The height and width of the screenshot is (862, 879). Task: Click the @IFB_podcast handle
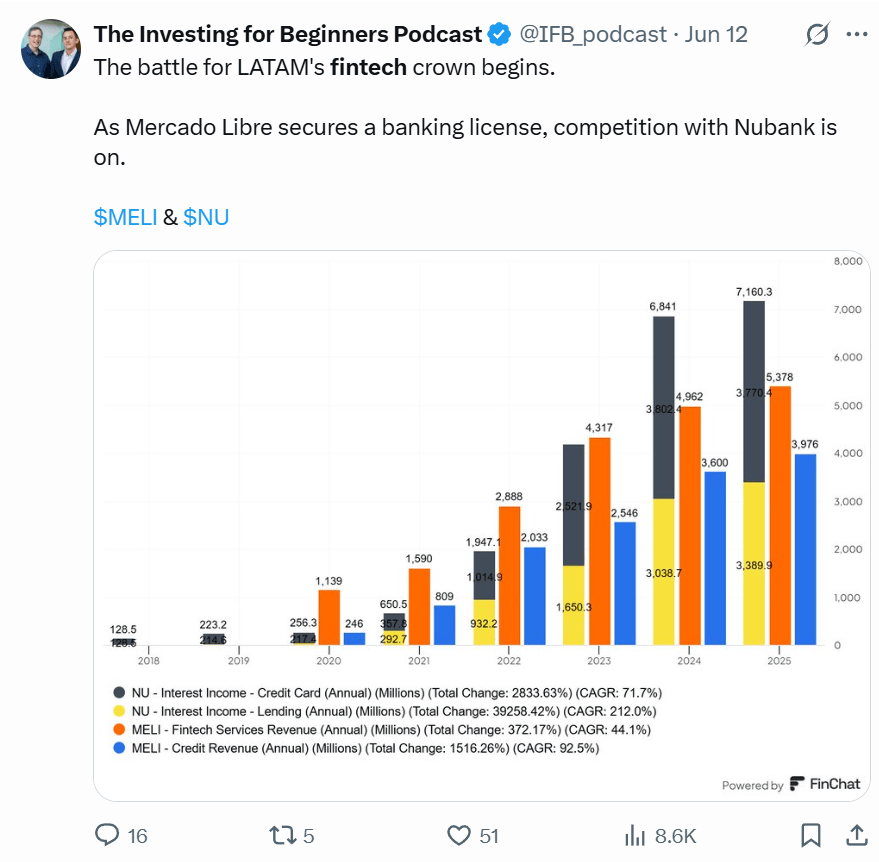coord(592,35)
